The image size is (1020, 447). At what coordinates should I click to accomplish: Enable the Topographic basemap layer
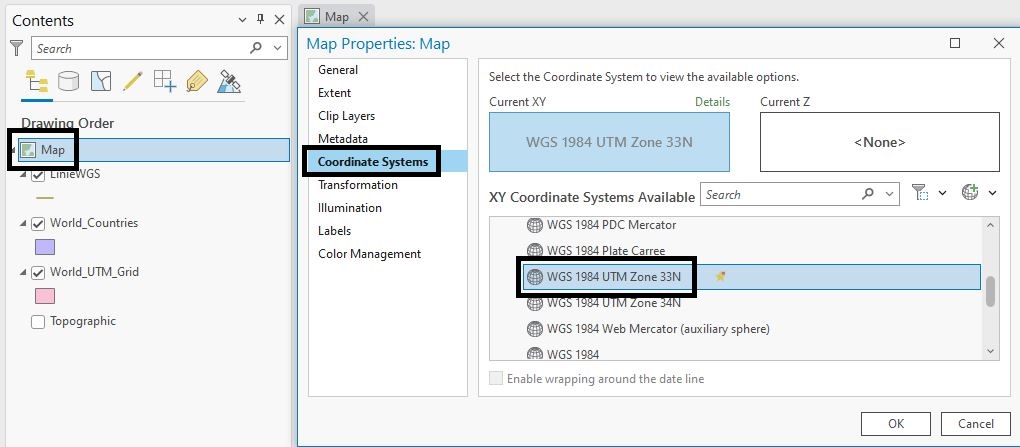tap(38, 322)
